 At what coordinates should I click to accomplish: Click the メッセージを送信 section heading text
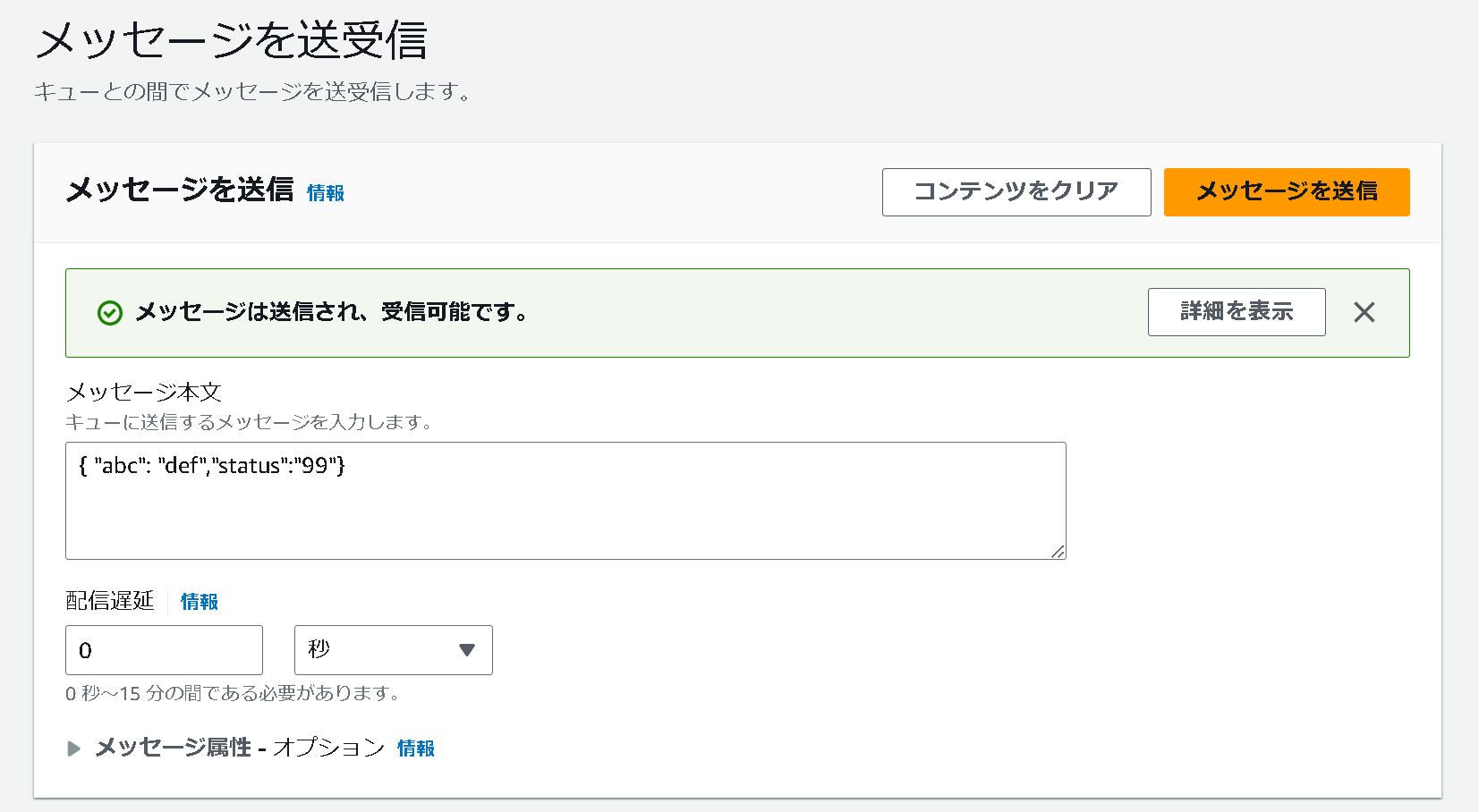click(x=180, y=190)
